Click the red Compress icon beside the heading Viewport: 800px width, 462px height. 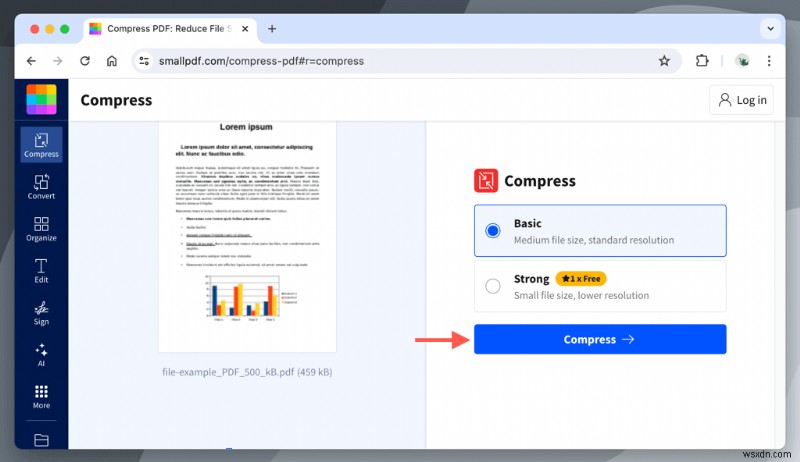tap(486, 181)
